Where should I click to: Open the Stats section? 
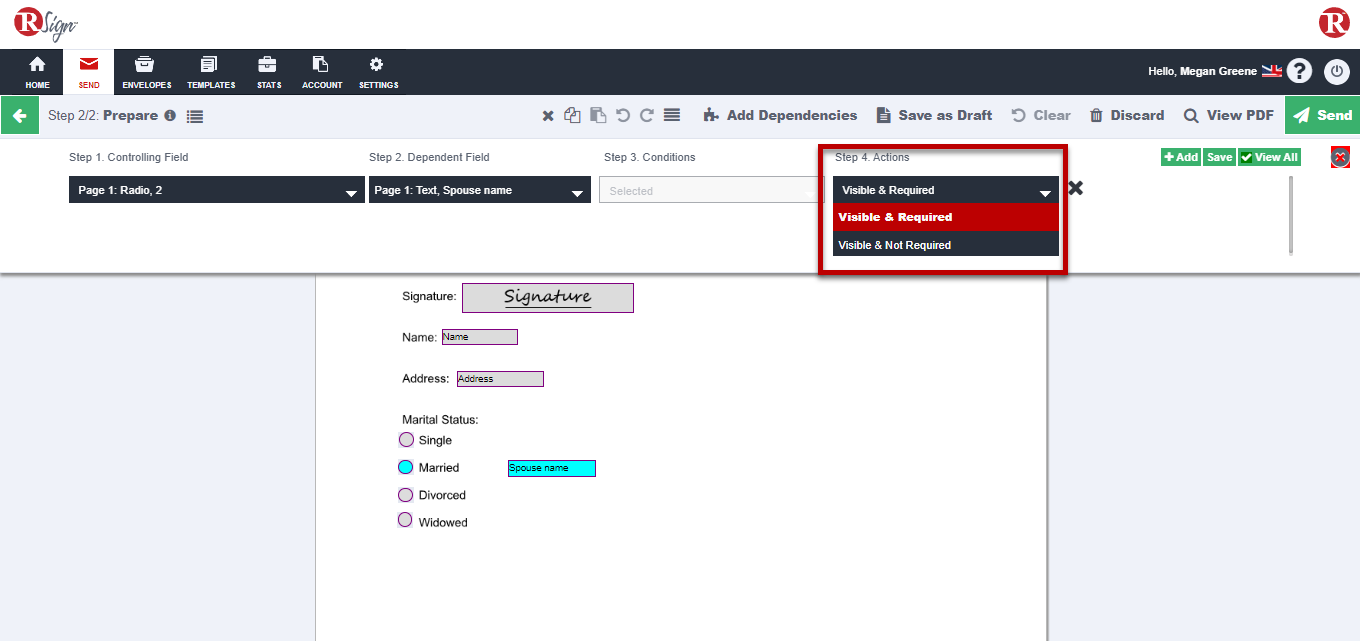click(268, 72)
